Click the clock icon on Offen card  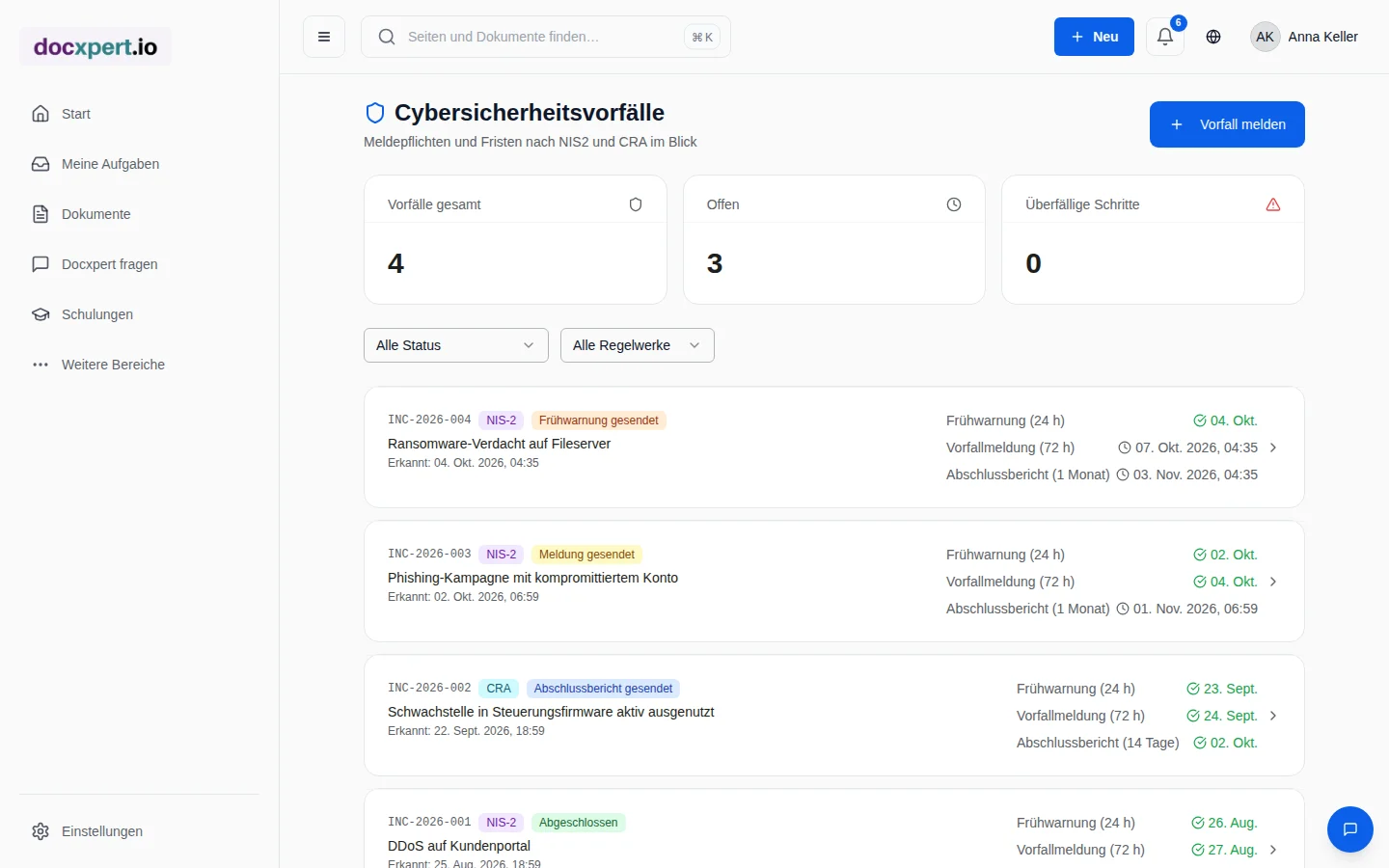(x=954, y=204)
